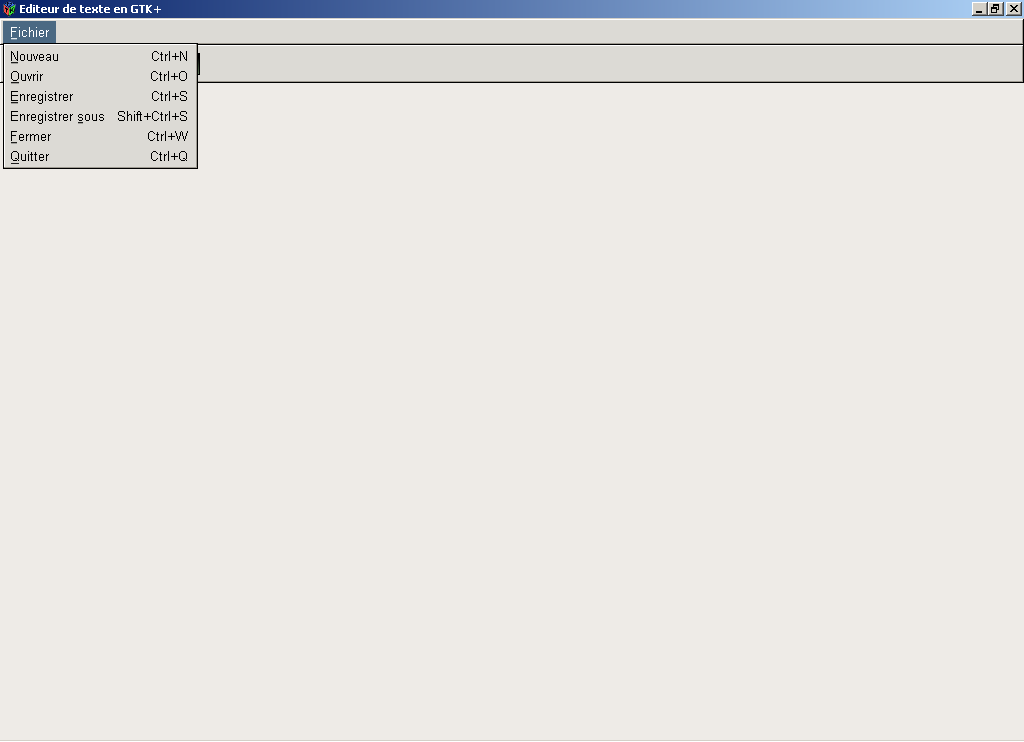Close the Editeur de texte window
Screen dimensions: 1024x742
[x=1013, y=9]
